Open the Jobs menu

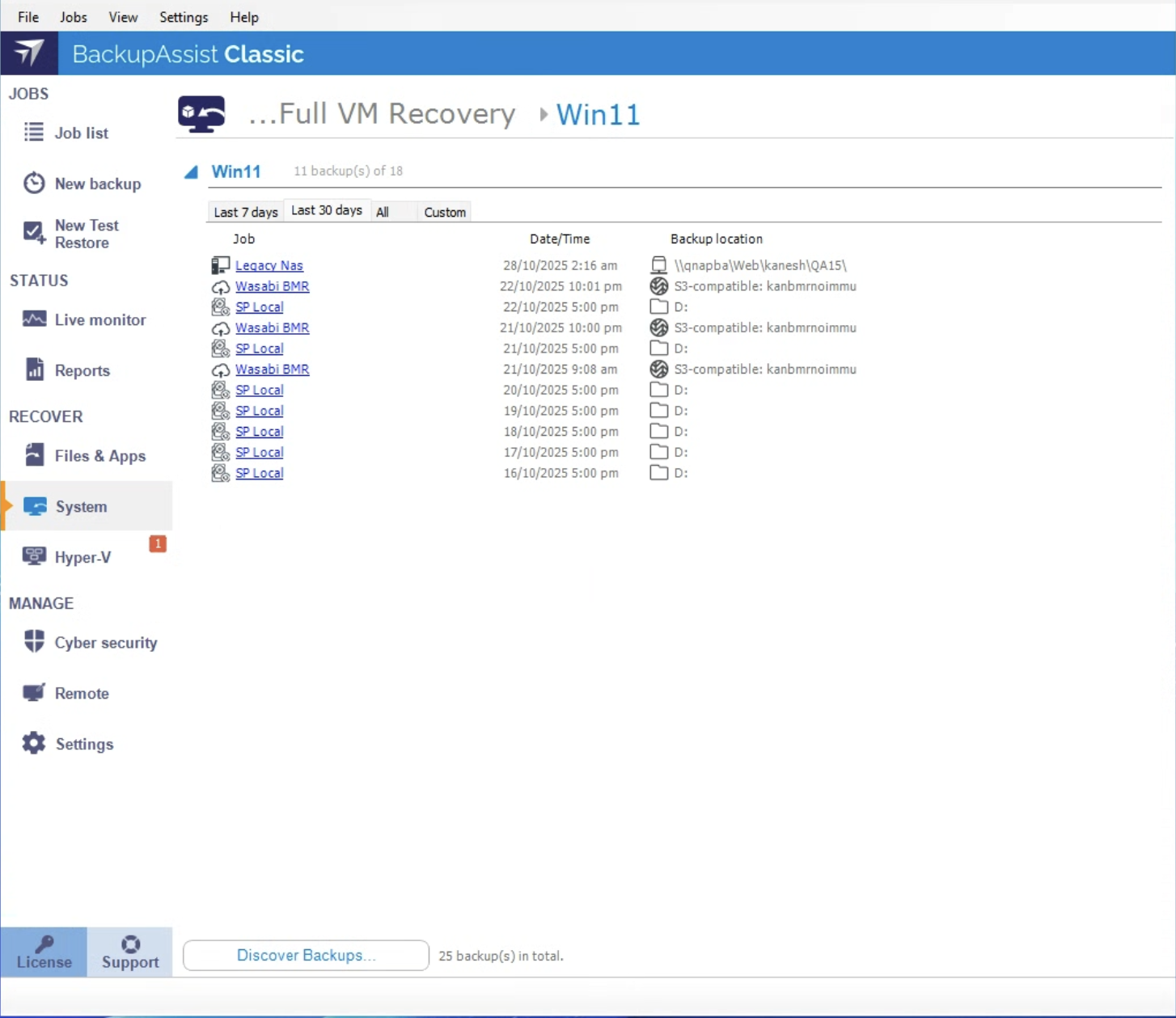point(73,17)
